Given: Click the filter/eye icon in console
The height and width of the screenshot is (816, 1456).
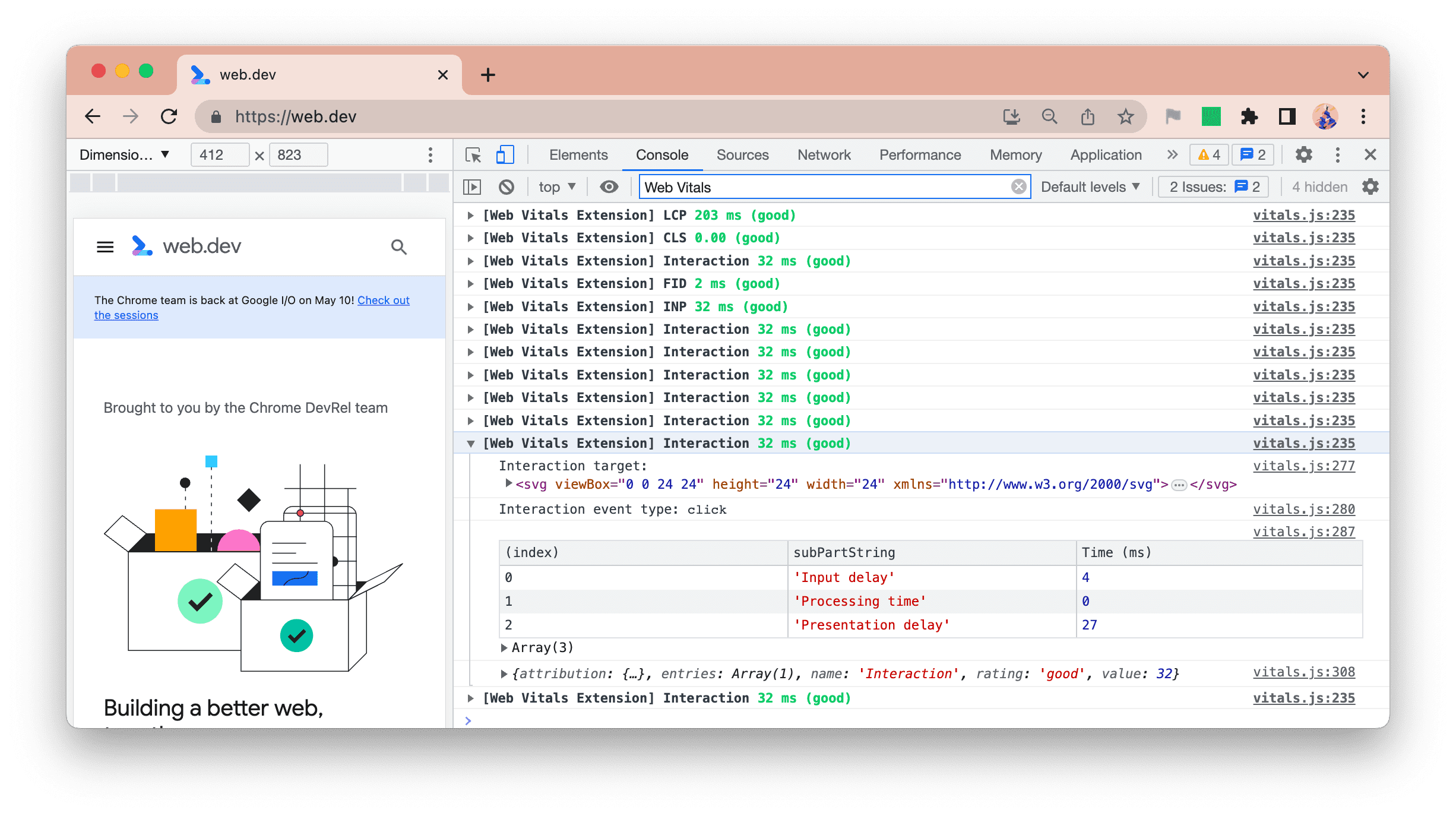Looking at the screenshot, I should point(608,187).
